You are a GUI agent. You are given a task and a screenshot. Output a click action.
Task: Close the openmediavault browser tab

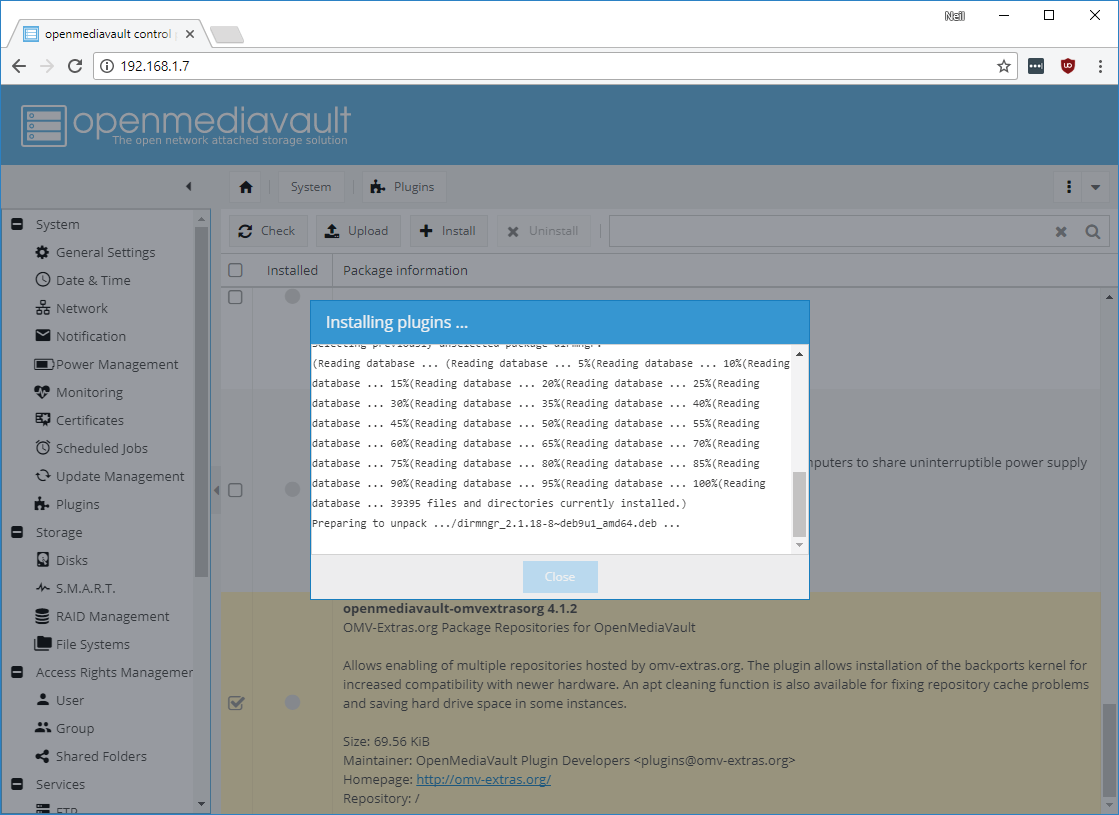coord(190,34)
